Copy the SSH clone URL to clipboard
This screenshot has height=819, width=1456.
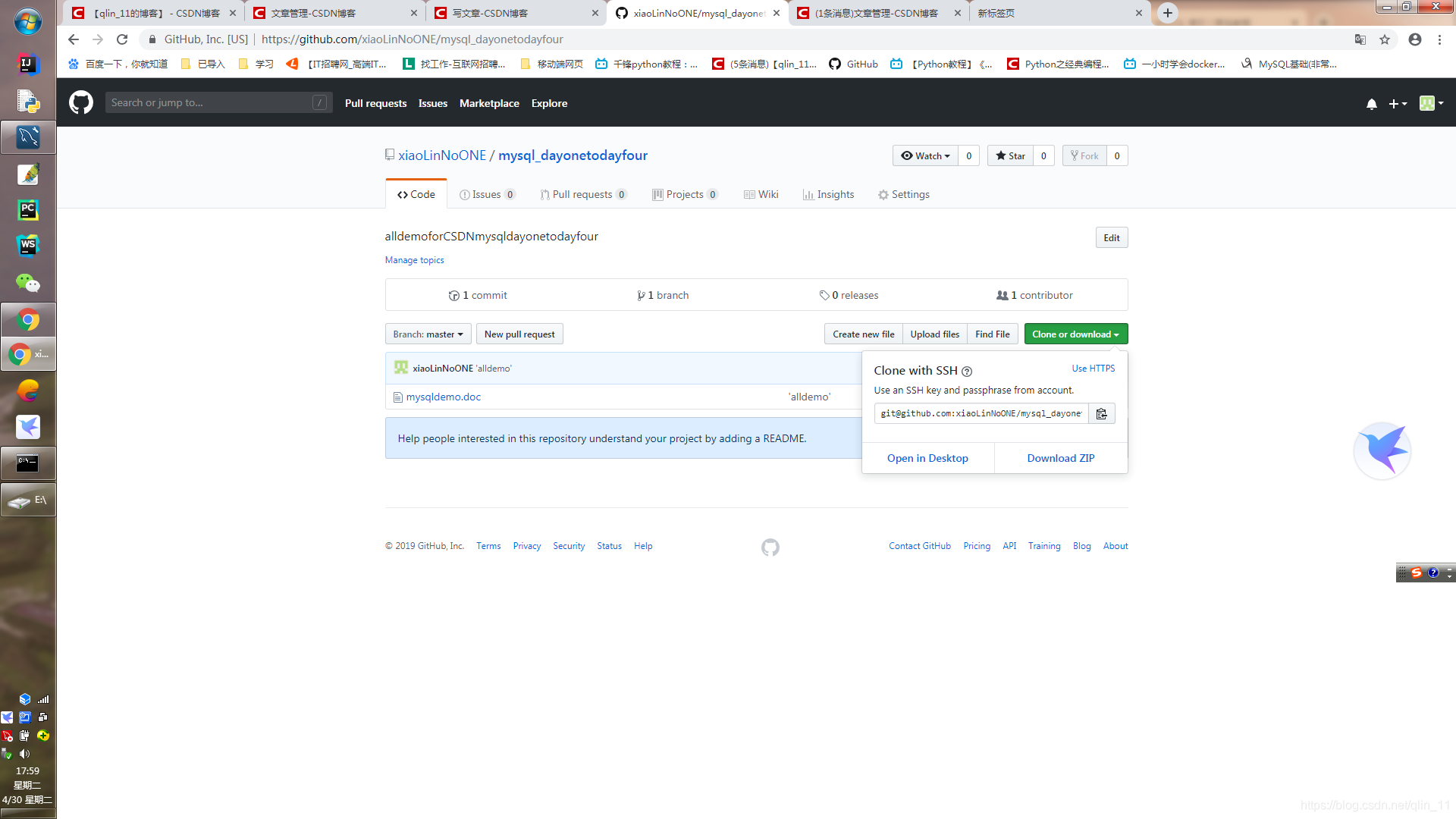[1101, 413]
